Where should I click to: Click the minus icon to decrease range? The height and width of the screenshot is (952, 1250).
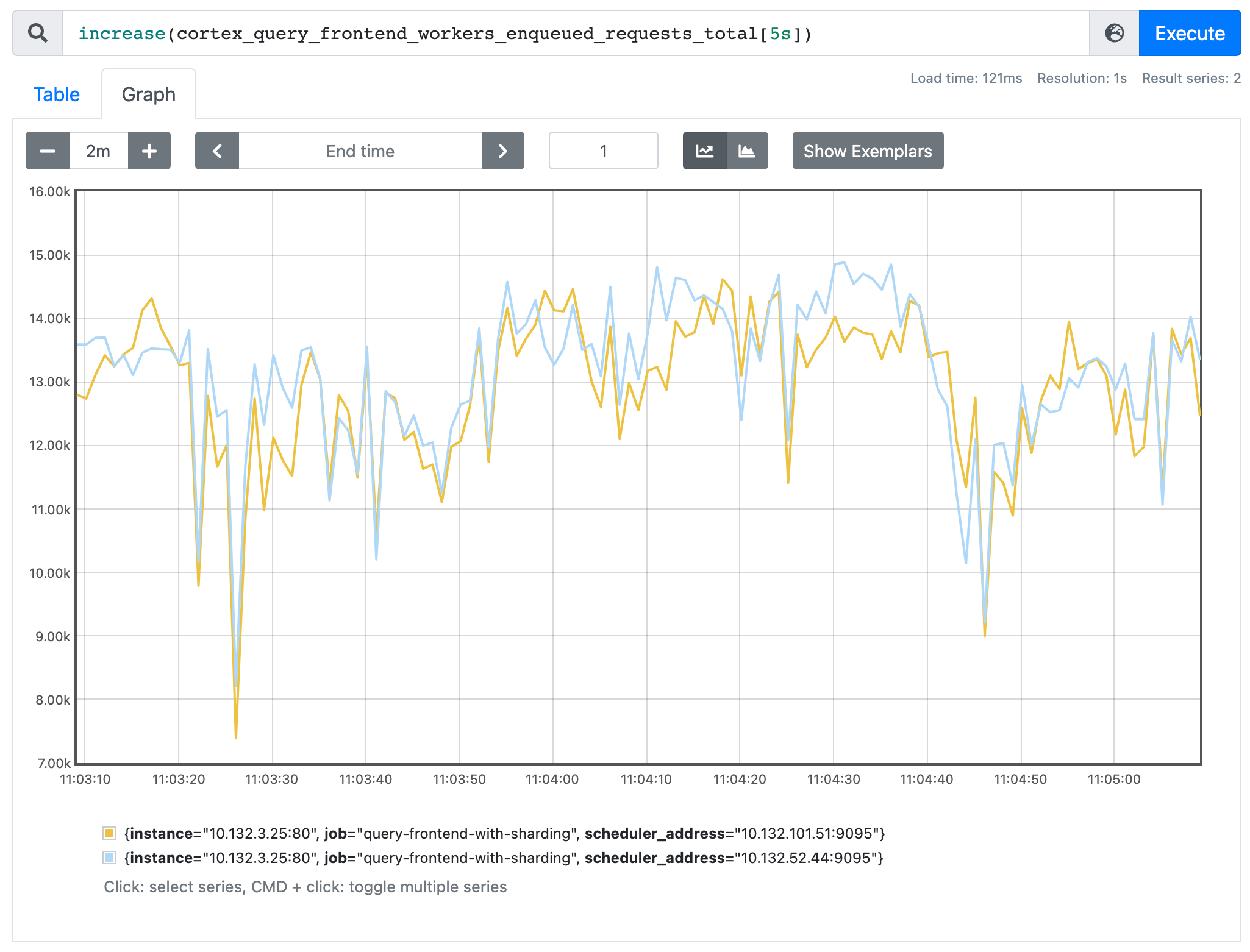click(47, 151)
